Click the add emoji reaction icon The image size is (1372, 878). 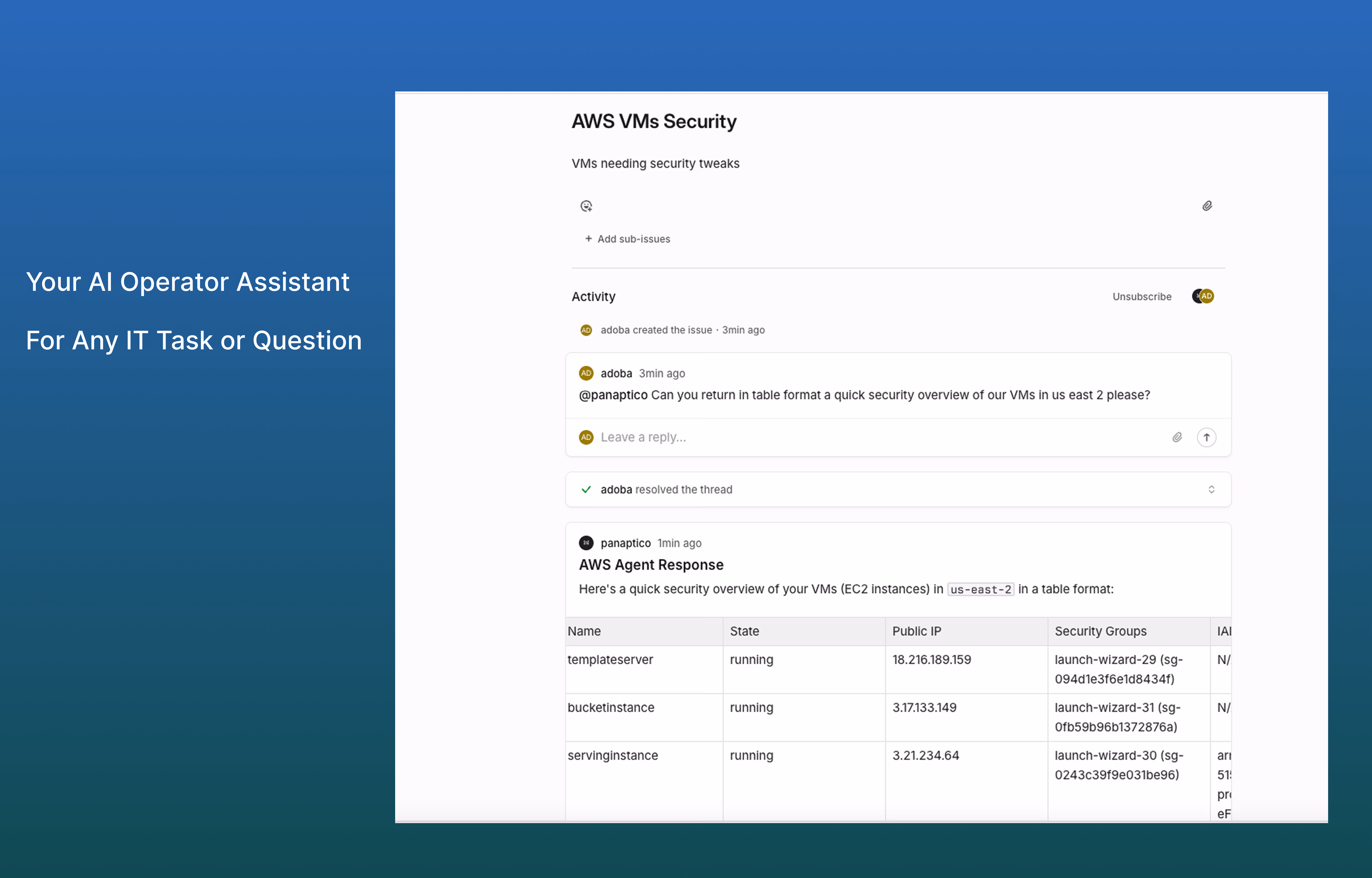(x=586, y=206)
